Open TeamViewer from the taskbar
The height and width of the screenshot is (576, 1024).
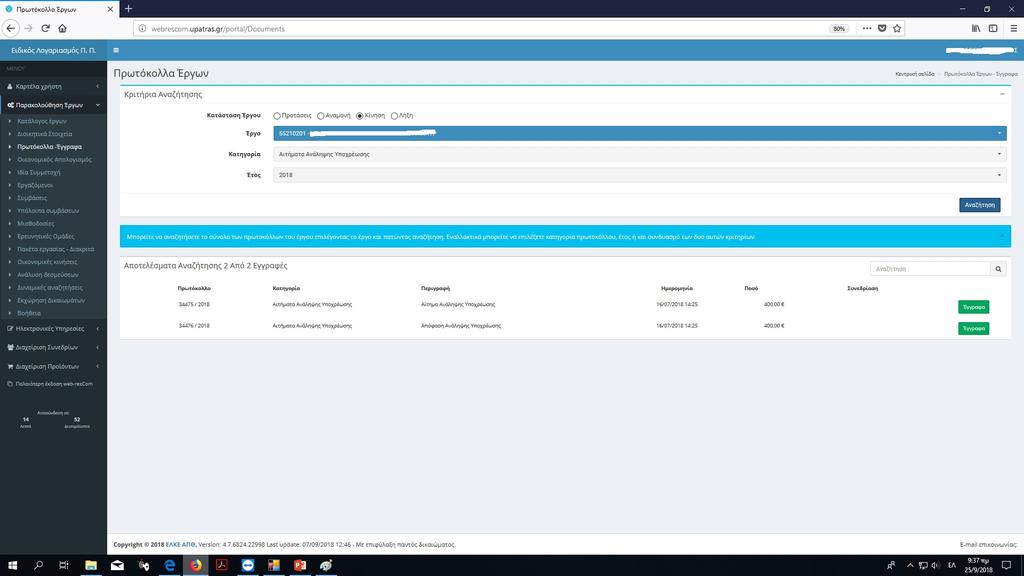pyautogui.click(x=248, y=565)
